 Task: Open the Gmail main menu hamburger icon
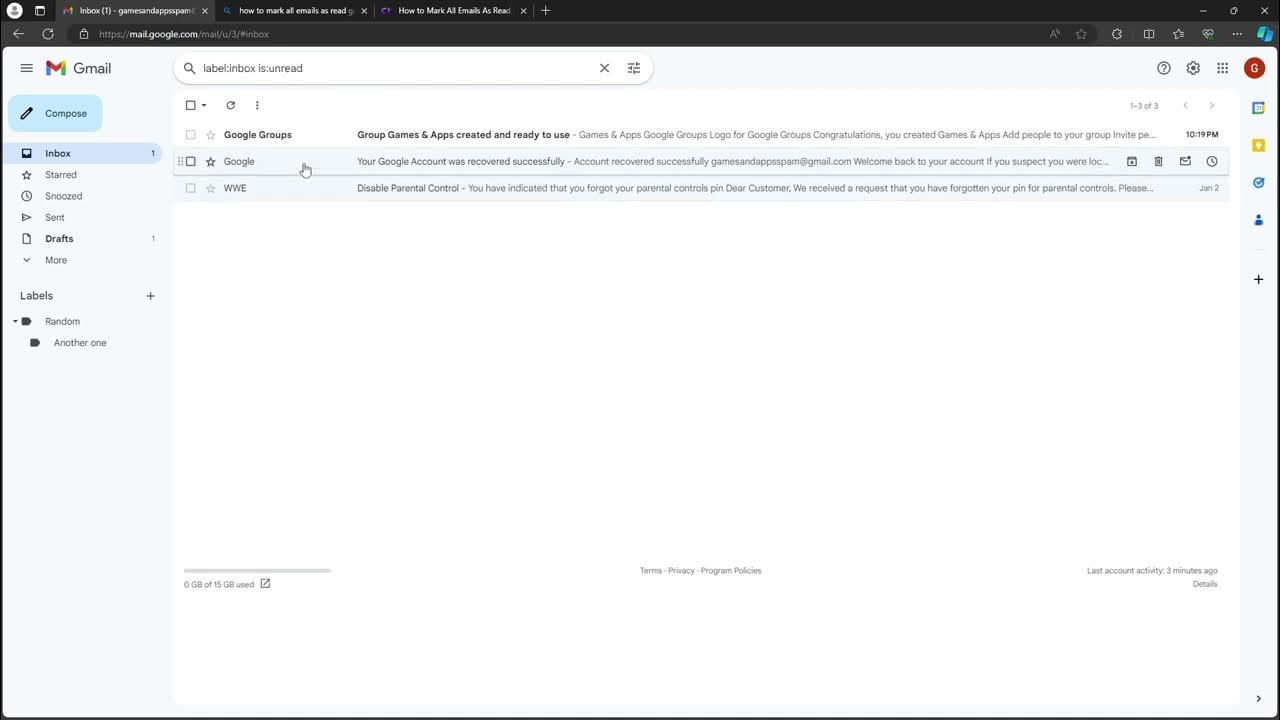tap(26, 68)
